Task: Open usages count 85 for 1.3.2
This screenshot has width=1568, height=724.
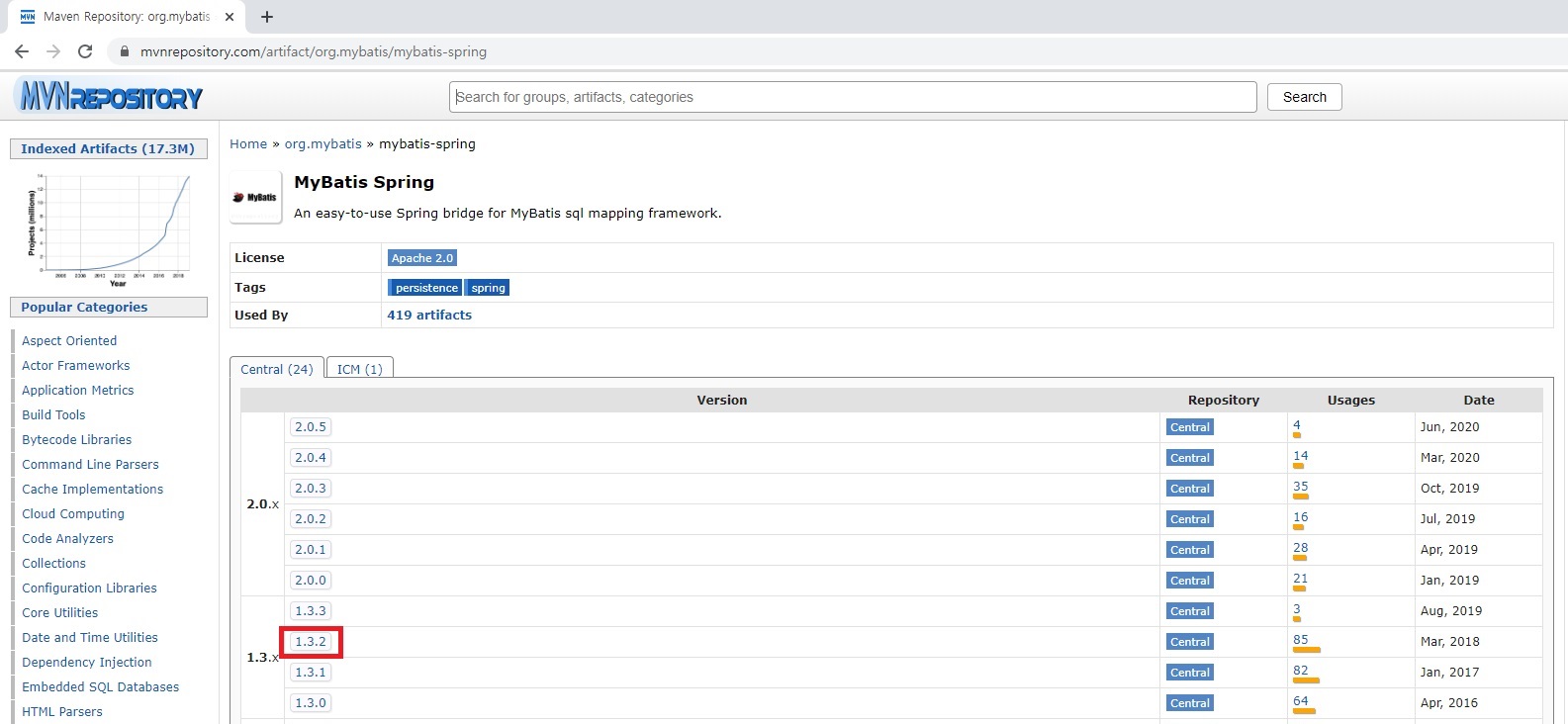Action: coord(1300,640)
